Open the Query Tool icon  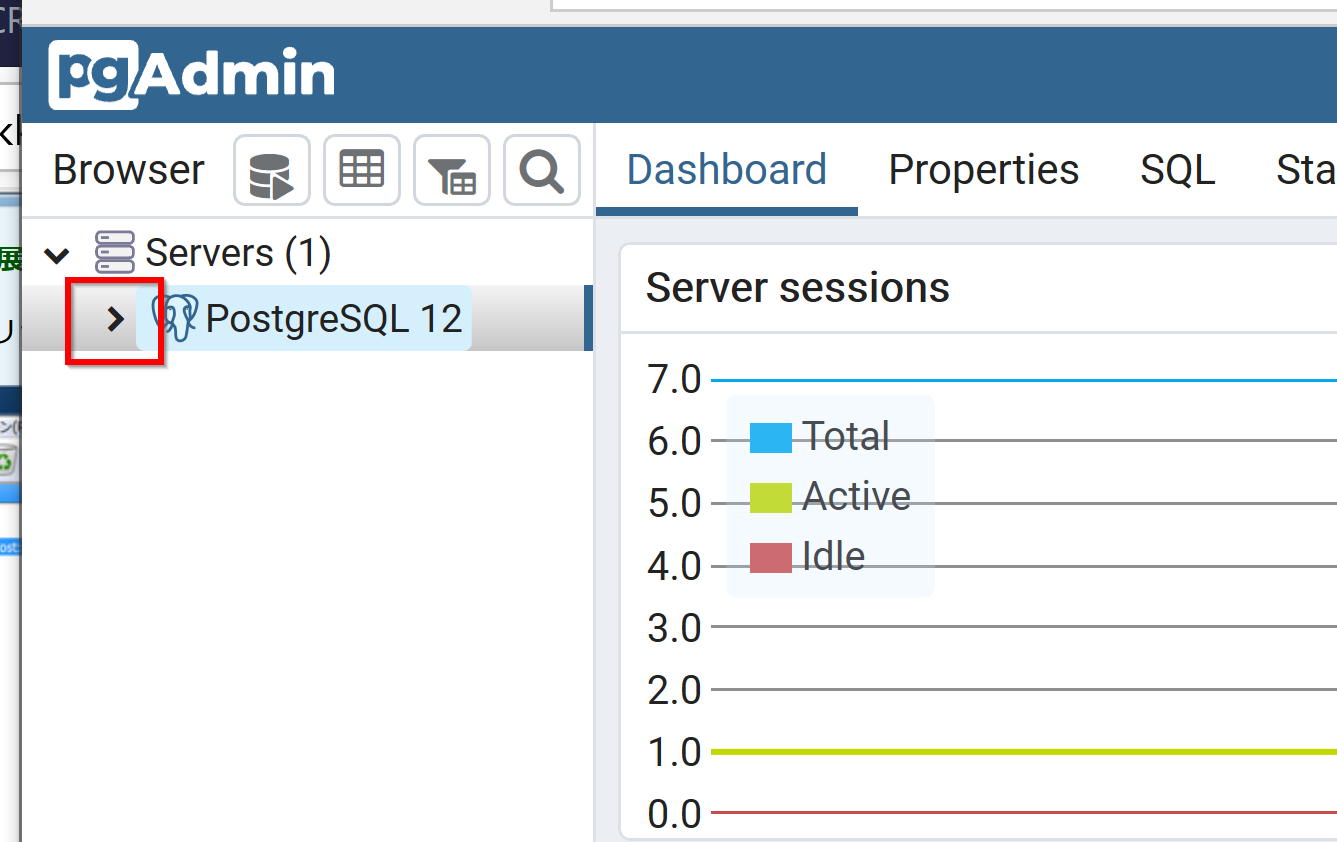271,171
